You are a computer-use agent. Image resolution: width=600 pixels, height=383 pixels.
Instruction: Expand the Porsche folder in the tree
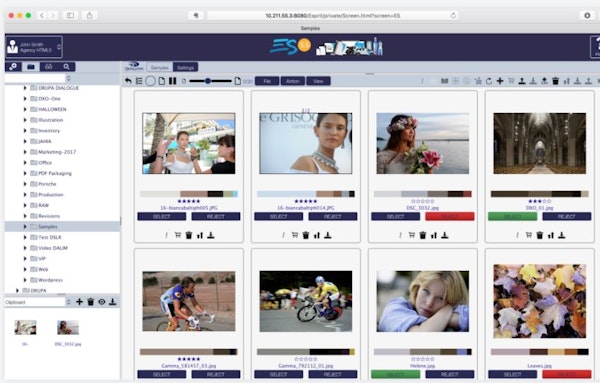coord(25,184)
